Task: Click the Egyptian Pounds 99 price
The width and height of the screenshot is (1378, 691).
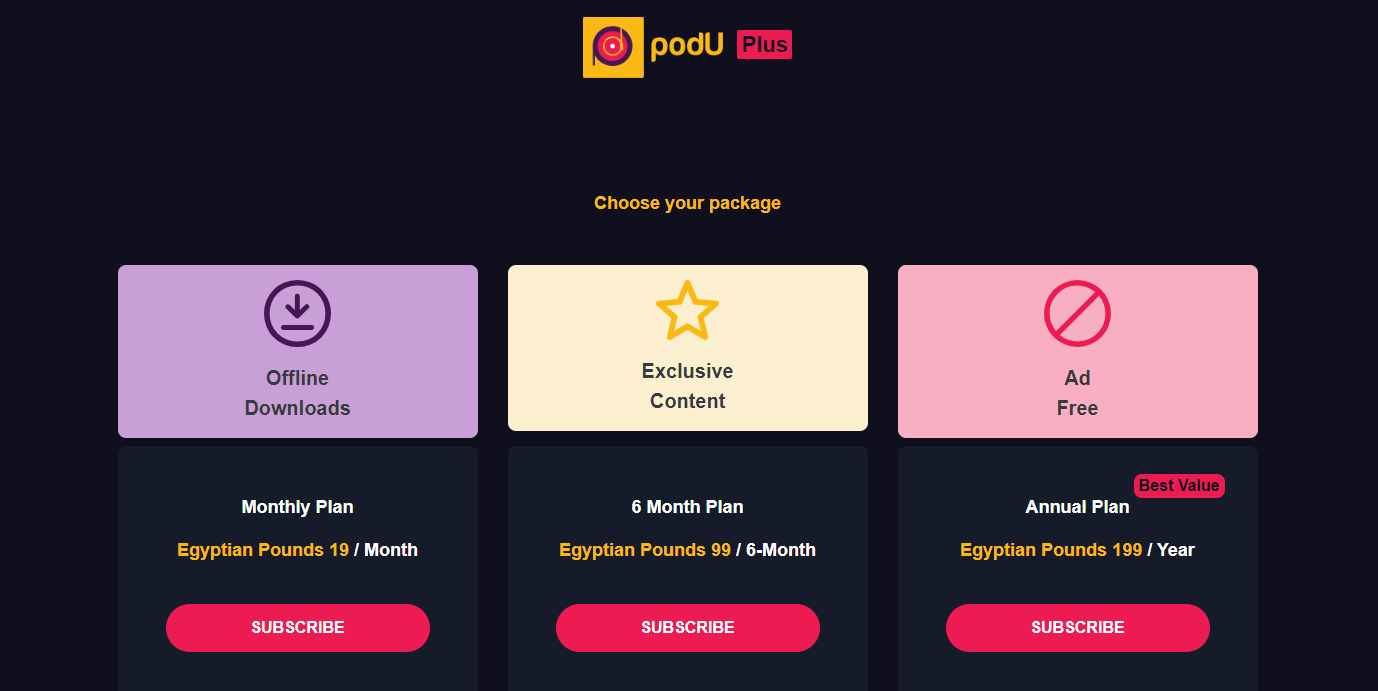Action: [645, 550]
